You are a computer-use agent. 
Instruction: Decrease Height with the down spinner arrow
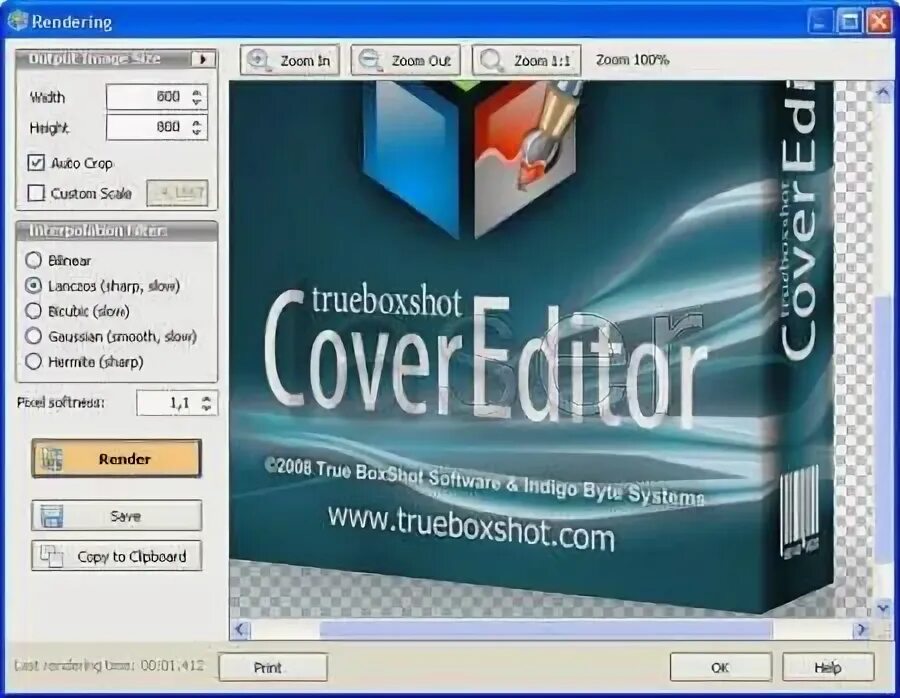[197, 132]
